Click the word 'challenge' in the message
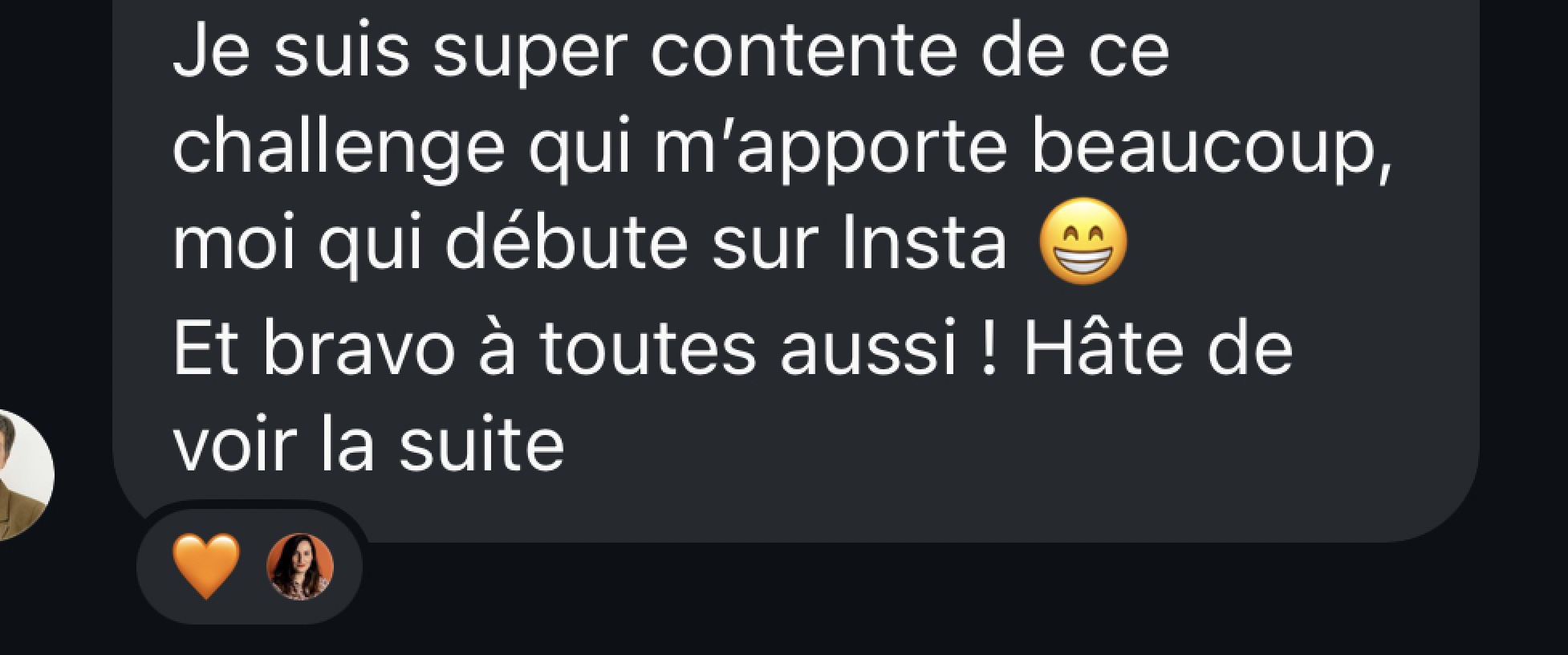Viewport: 1568px width, 655px height. point(339,149)
